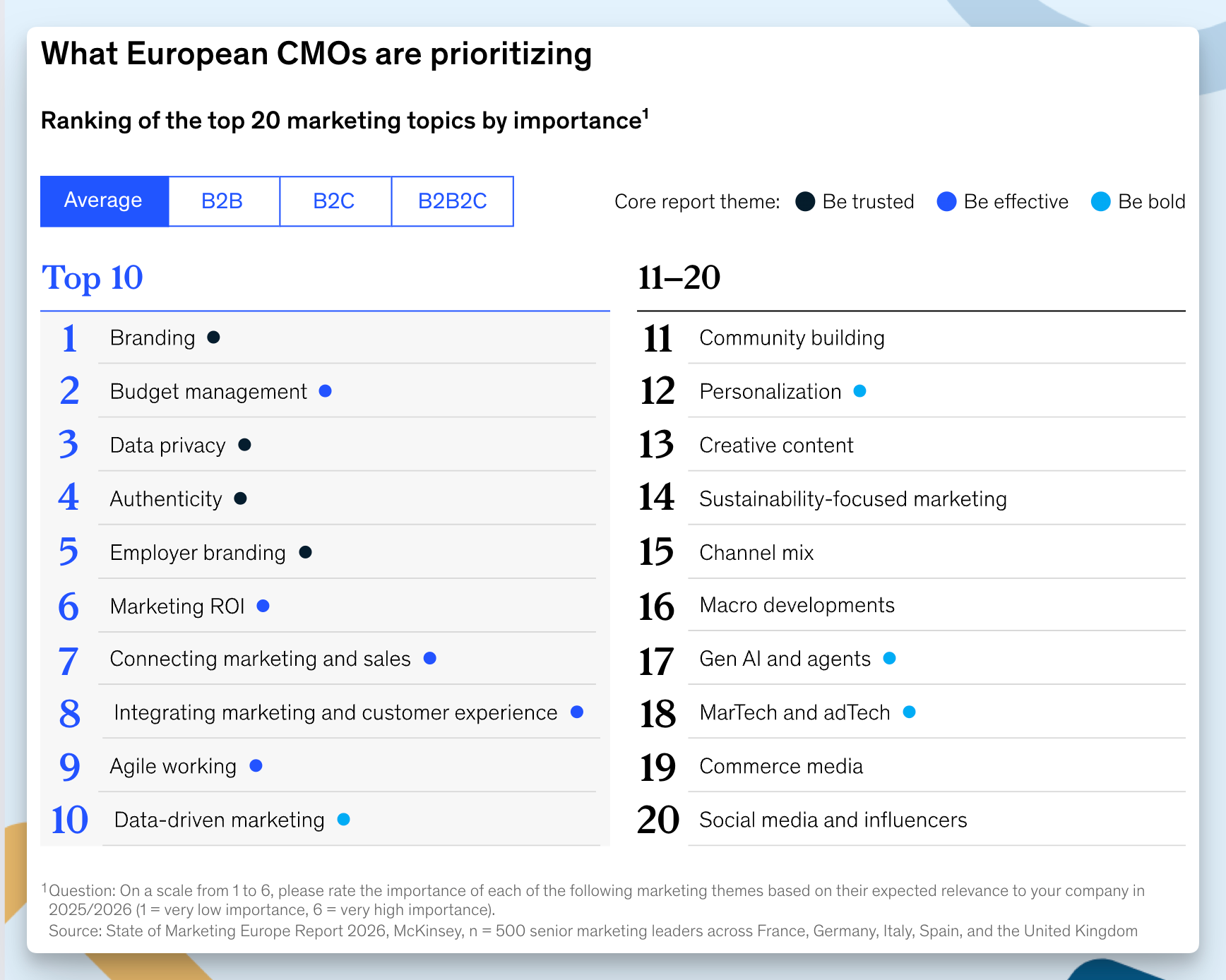This screenshot has width=1226, height=980.
Task: Switch to the B2B tab
Action: (x=223, y=201)
